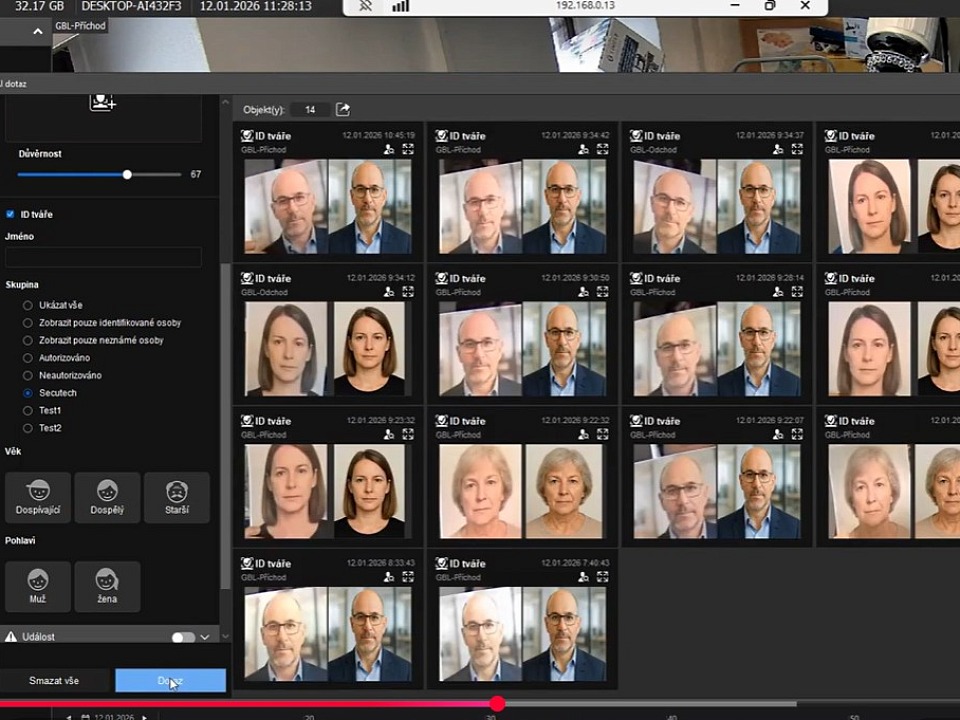Select the Ukázat vše radio option
The width and height of the screenshot is (960, 720).
(x=28, y=305)
